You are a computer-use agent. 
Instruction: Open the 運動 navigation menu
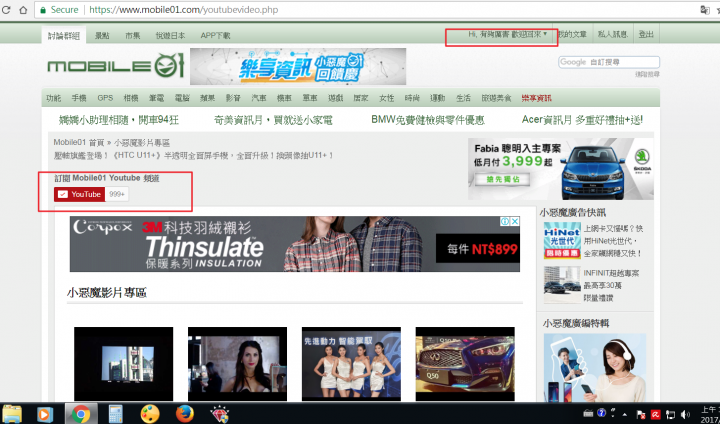(x=438, y=98)
